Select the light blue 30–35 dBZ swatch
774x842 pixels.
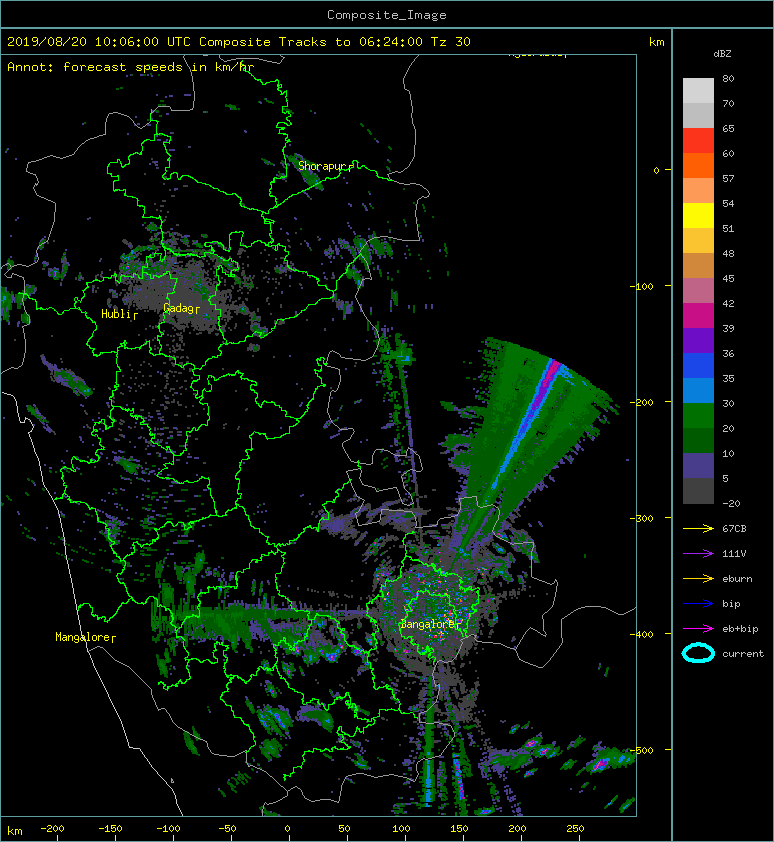click(698, 390)
